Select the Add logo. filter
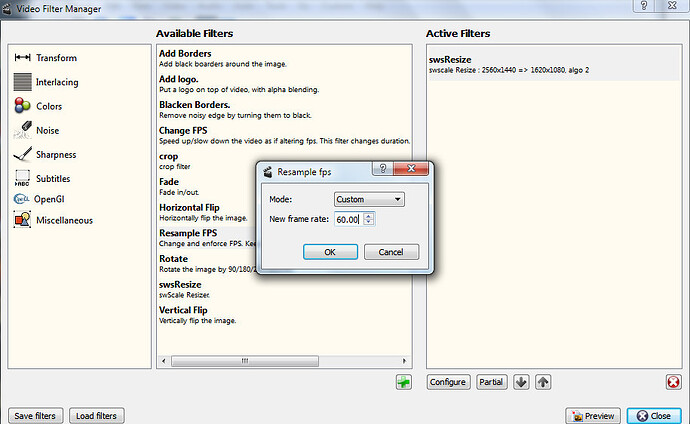The height and width of the screenshot is (424, 690). [x=284, y=84]
